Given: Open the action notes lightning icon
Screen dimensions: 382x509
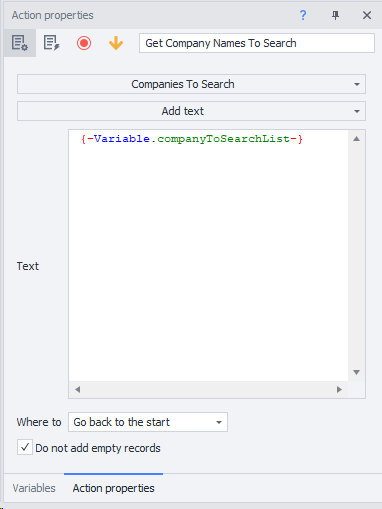Looking at the screenshot, I should [52, 43].
